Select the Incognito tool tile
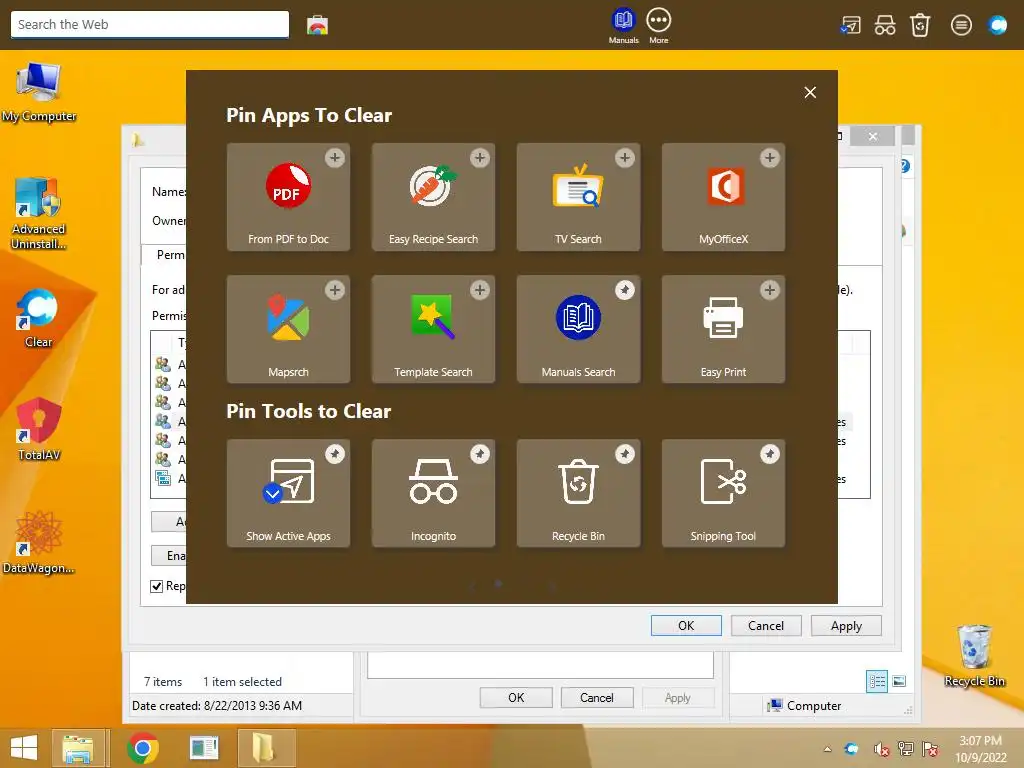Viewport: 1024px width, 768px height. (x=433, y=493)
